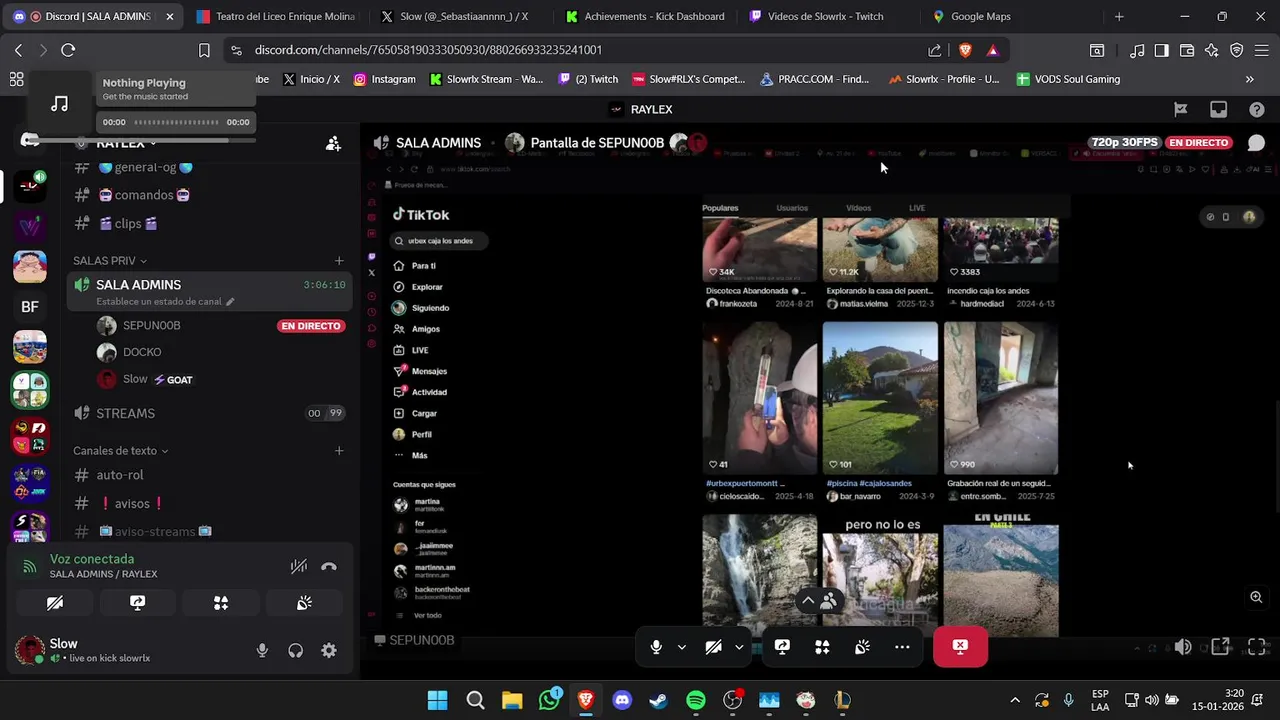
Task: Invite people icon near RAYLEX header
Action: [x=333, y=144]
